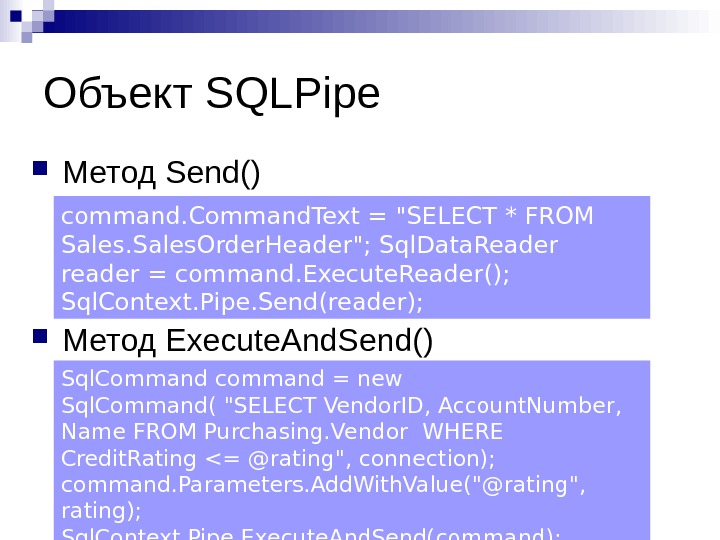Screen dimensions: 720x540
Task: Click the "Name FROM Purchasing.Vendor WHERE" line
Action: coord(282,432)
